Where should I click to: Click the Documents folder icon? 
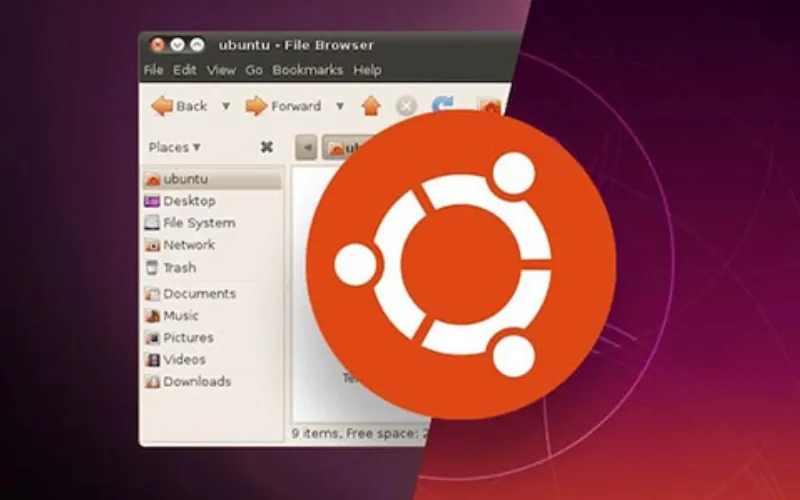[x=152, y=294]
